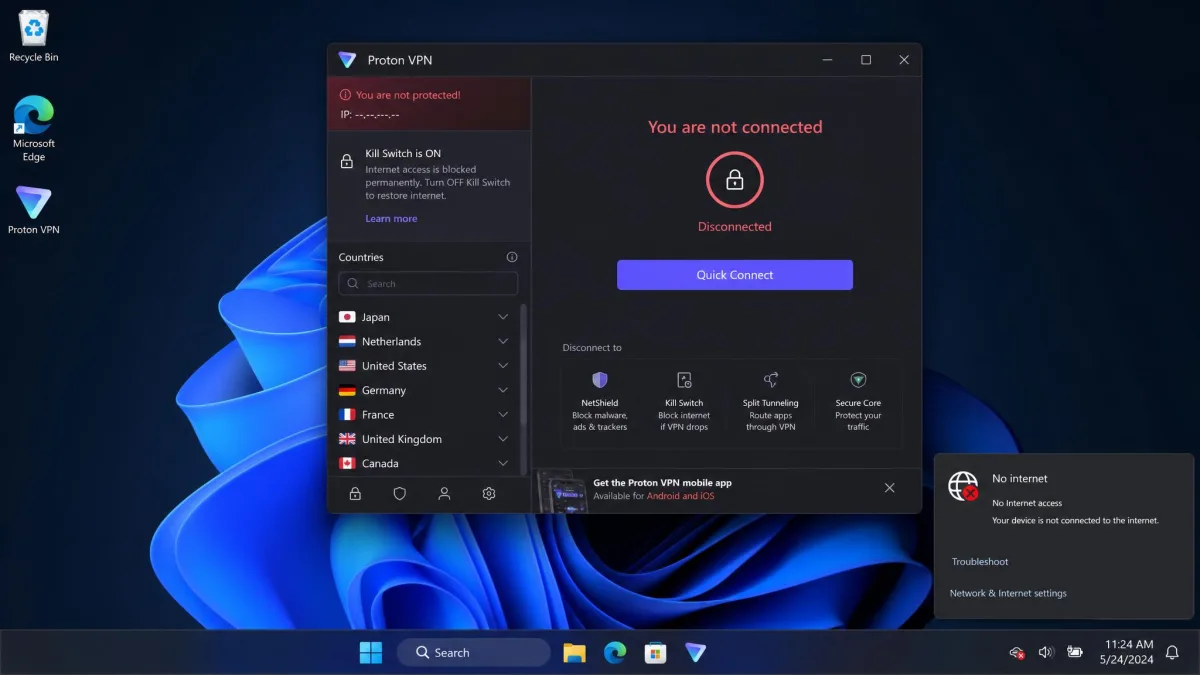Click the Windows taskbar Search box
The width and height of the screenshot is (1200, 675).
point(474,652)
